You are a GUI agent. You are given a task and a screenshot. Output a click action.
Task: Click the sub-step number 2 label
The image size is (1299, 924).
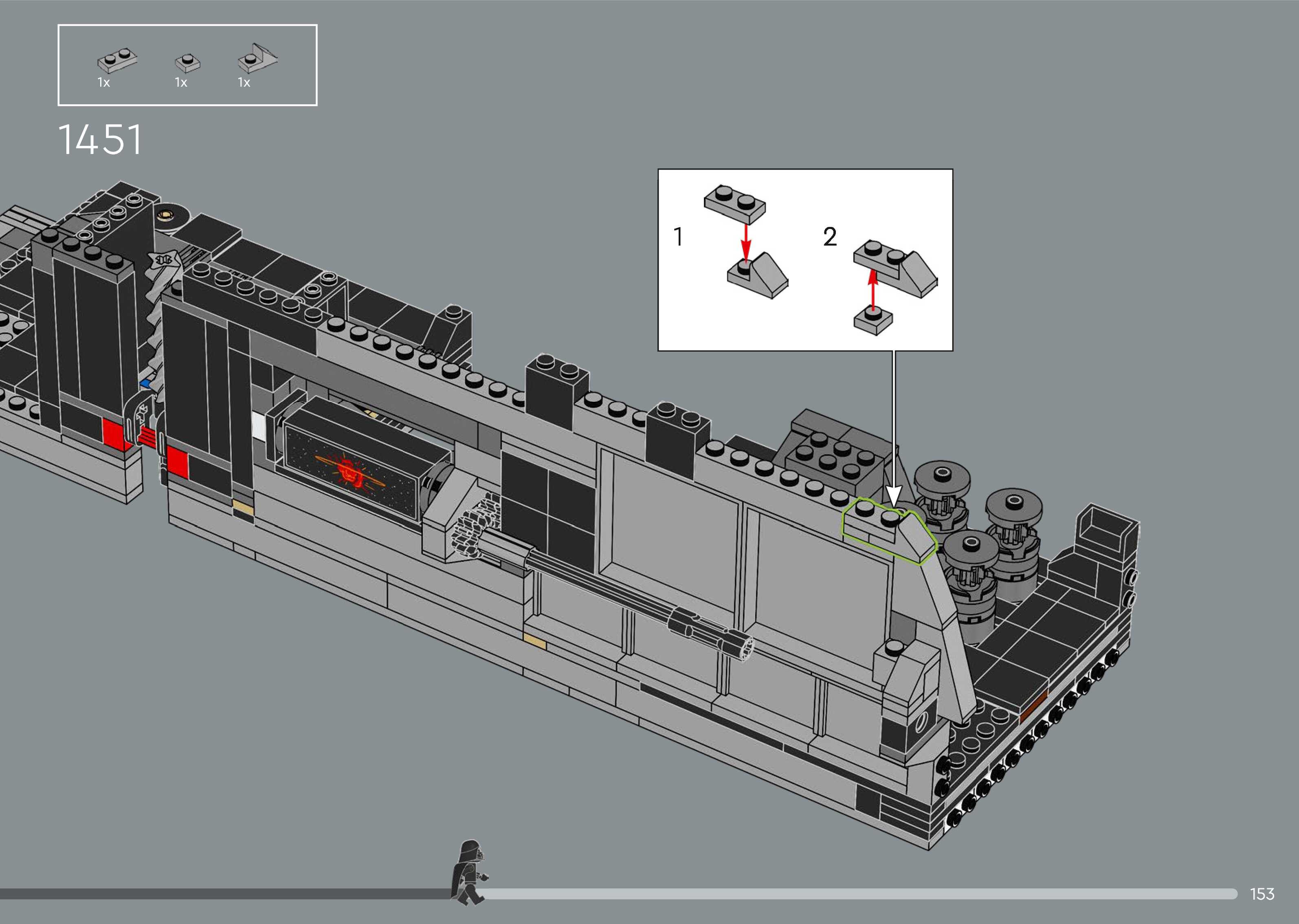pos(830,237)
